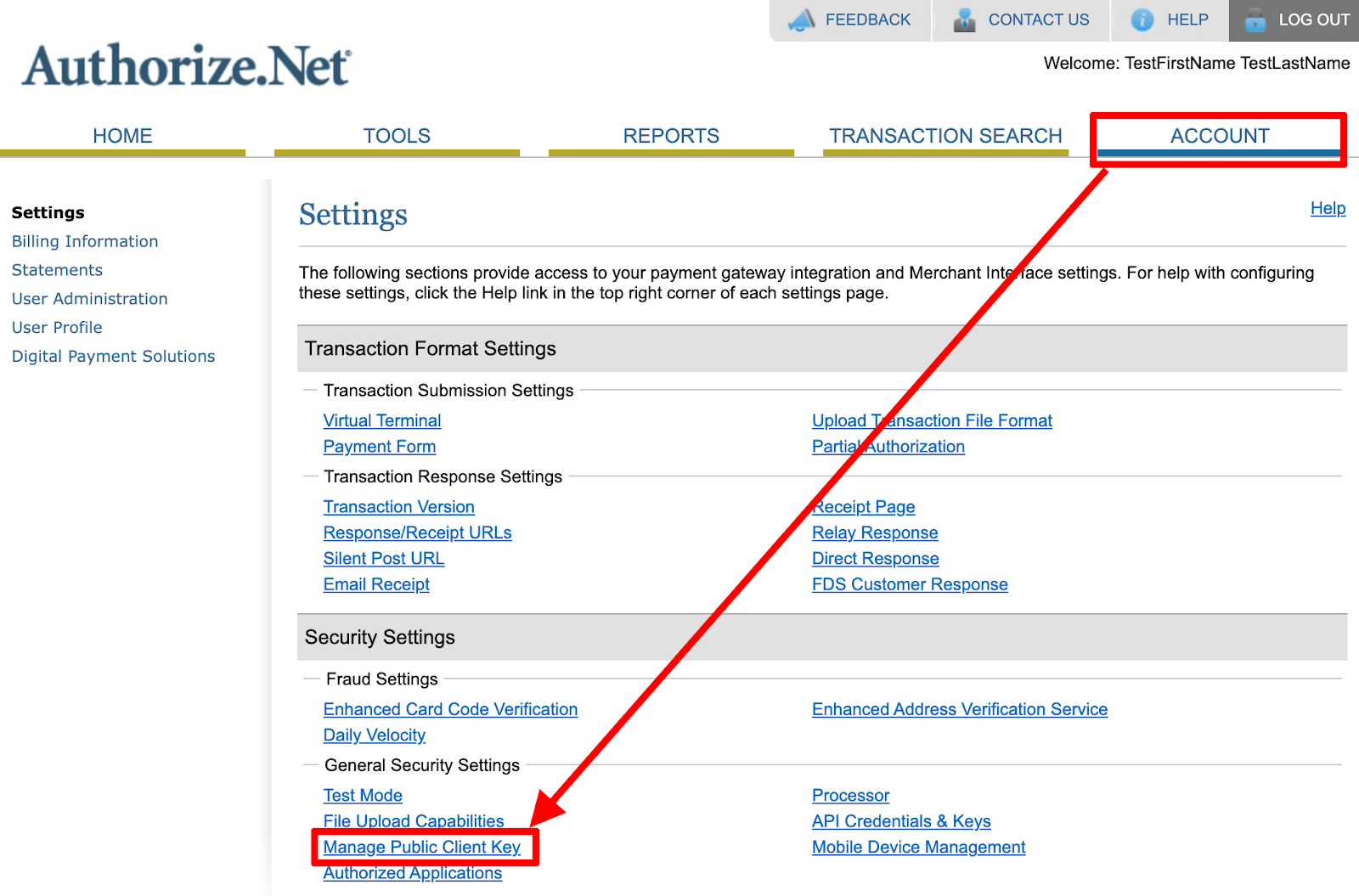Open the TRANSACTION SEARCH tab

pyautogui.click(x=945, y=136)
